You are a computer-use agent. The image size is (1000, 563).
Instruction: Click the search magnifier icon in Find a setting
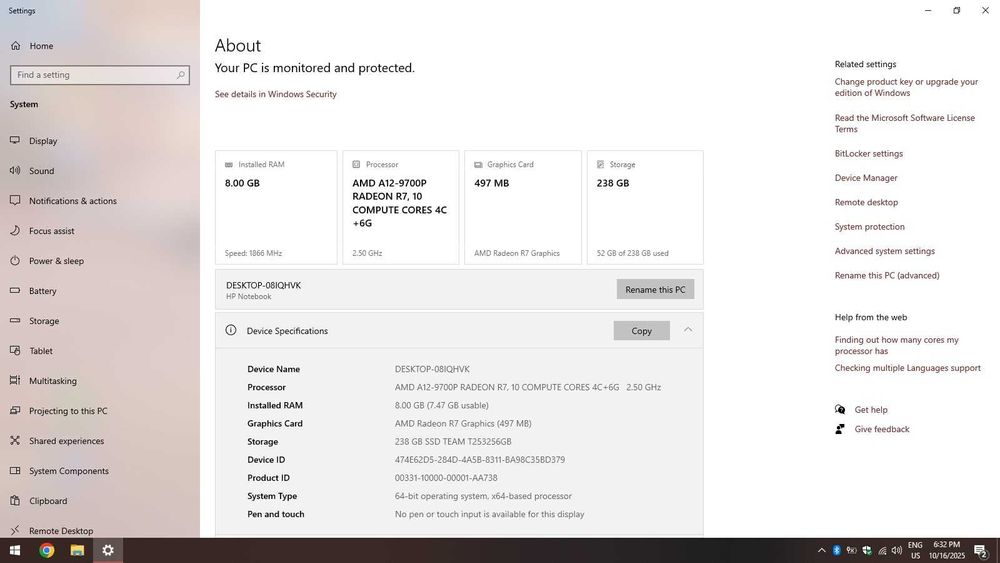point(181,75)
